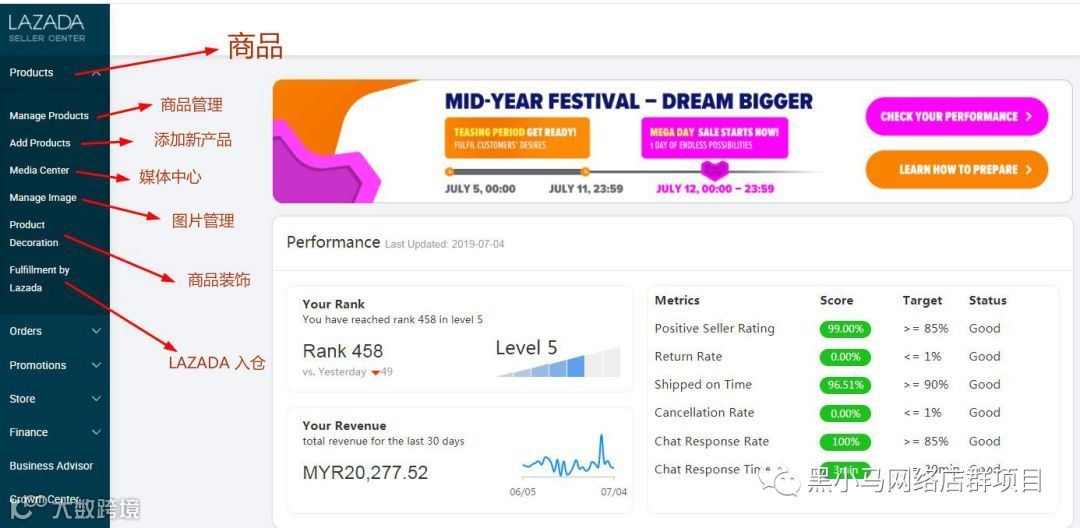Open Manage Image in sidebar
This screenshot has width=1080, height=528.
43,198
